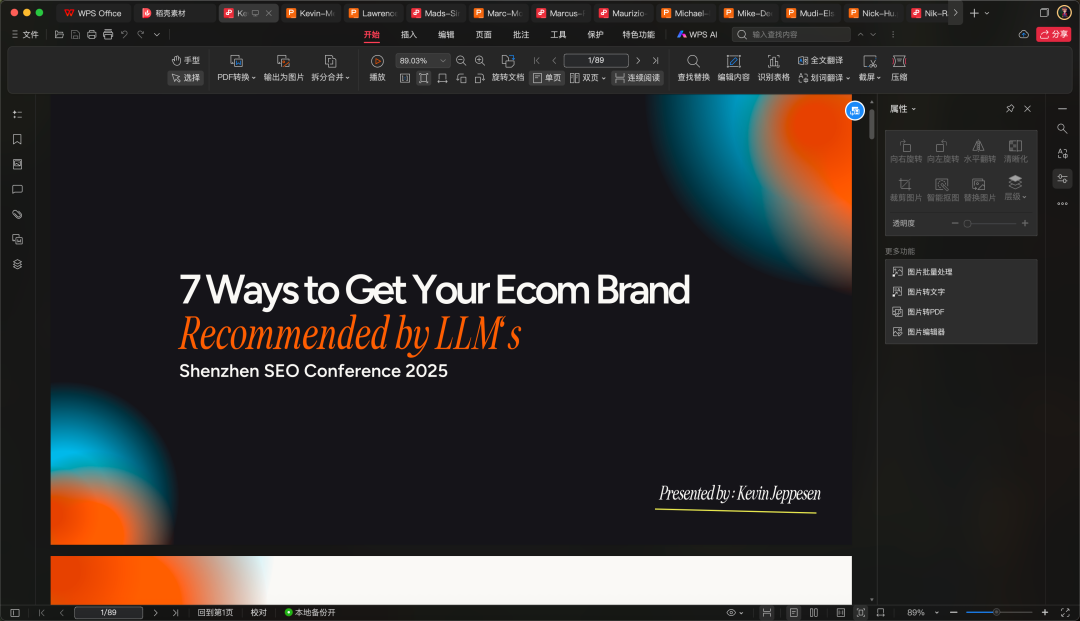Pin the Properties (属性) panel

coord(1010,109)
